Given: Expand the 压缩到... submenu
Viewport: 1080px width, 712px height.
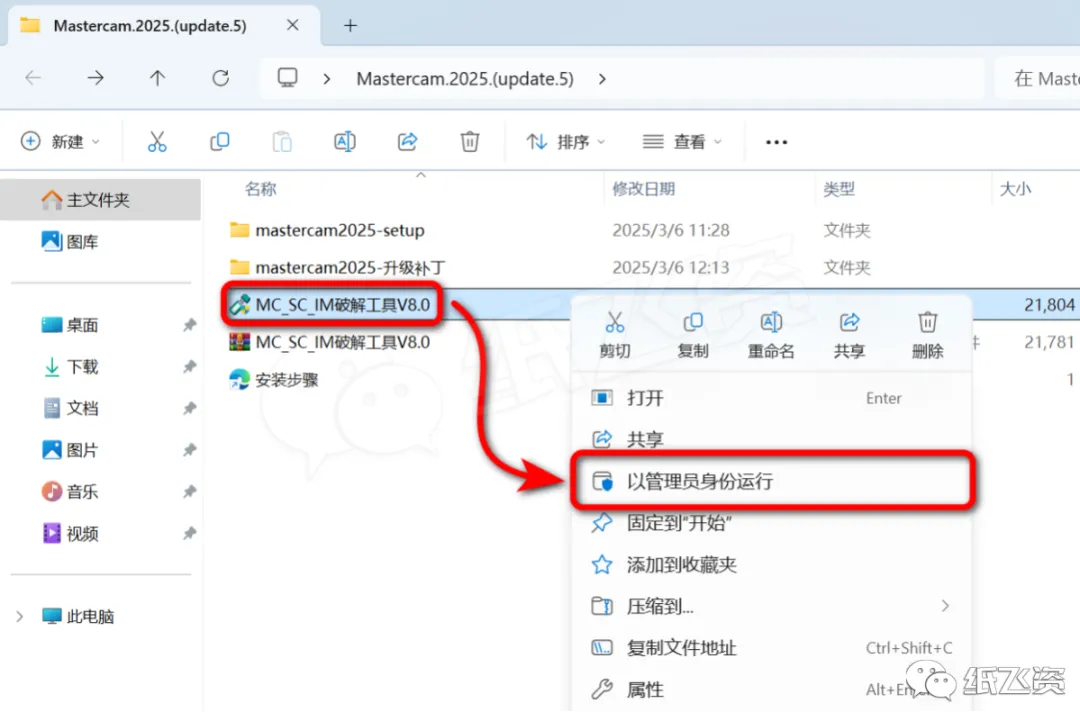Looking at the screenshot, I should [945, 606].
